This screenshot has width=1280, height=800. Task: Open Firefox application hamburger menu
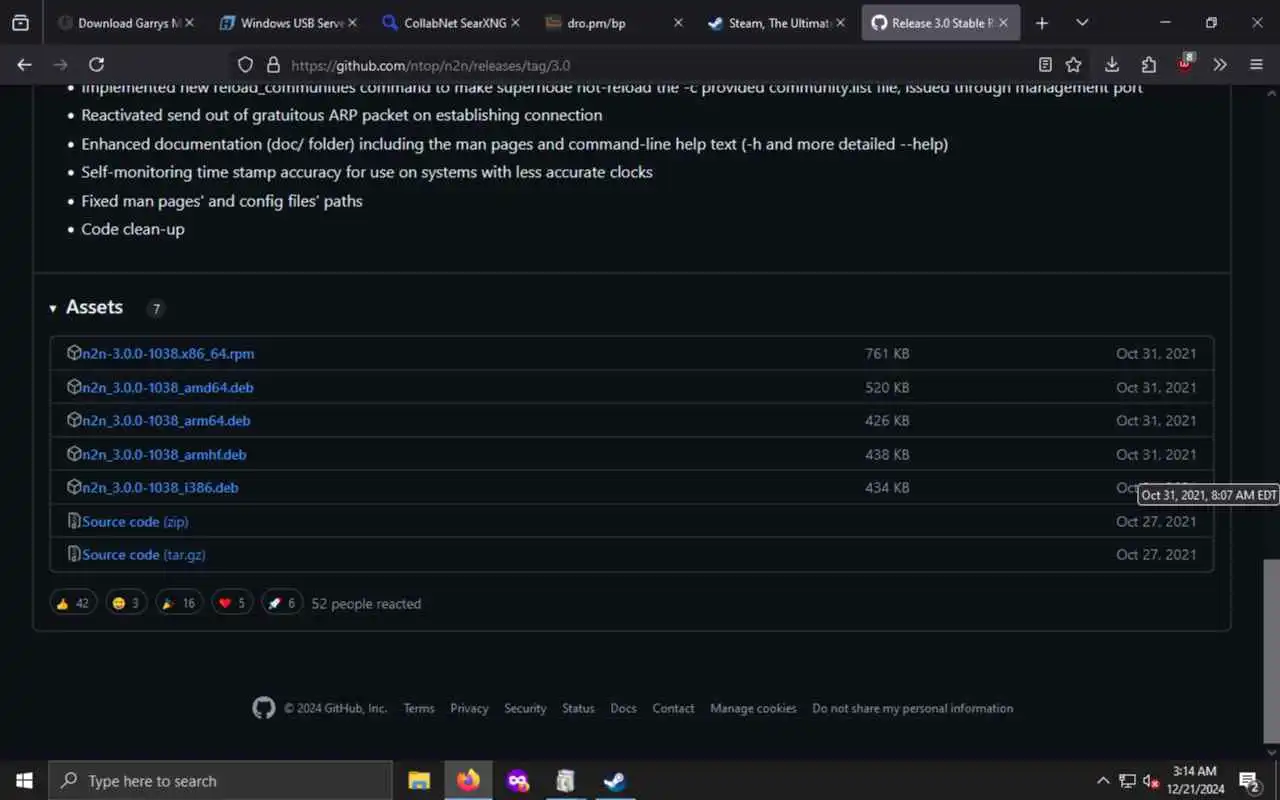(1256, 65)
